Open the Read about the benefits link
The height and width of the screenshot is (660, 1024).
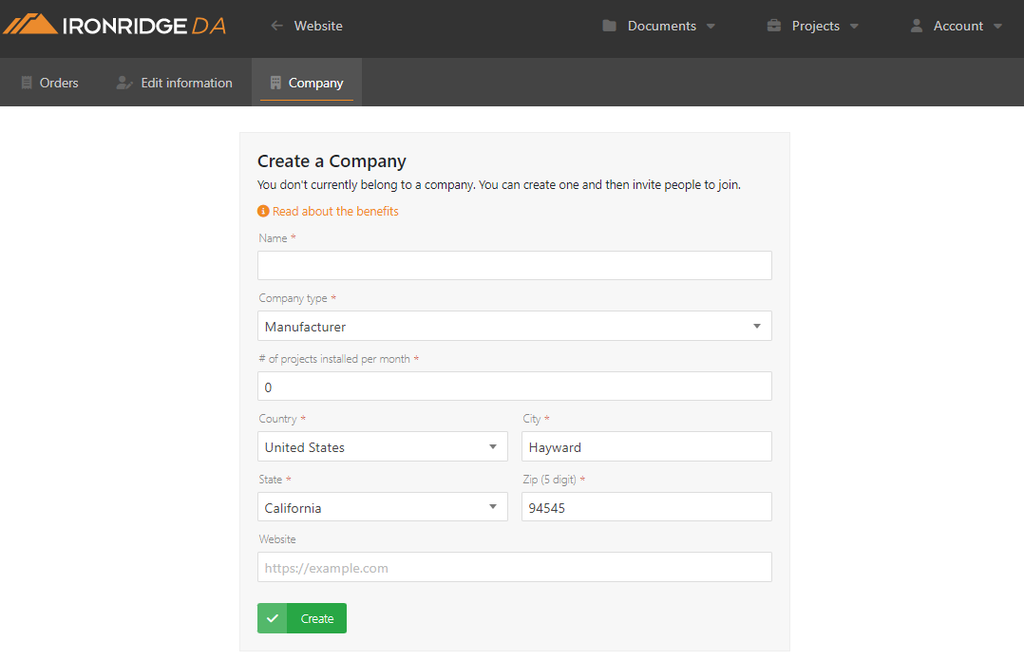click(x=335, y=211)
